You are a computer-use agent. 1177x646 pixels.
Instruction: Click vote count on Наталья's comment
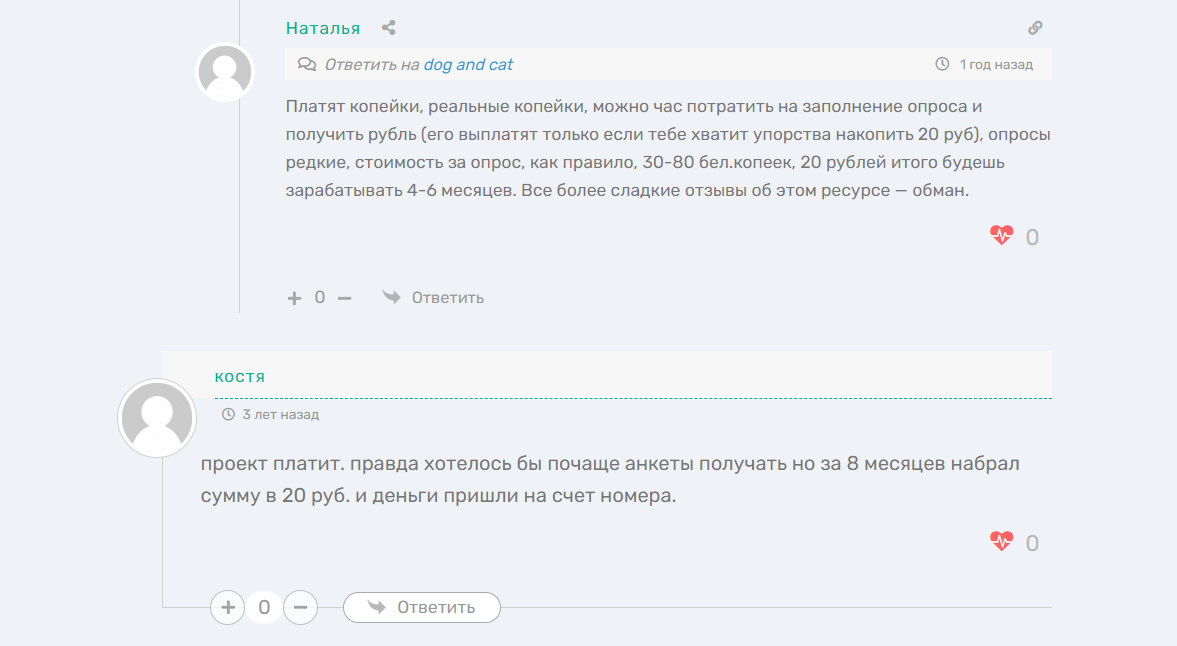pos(320,298)
